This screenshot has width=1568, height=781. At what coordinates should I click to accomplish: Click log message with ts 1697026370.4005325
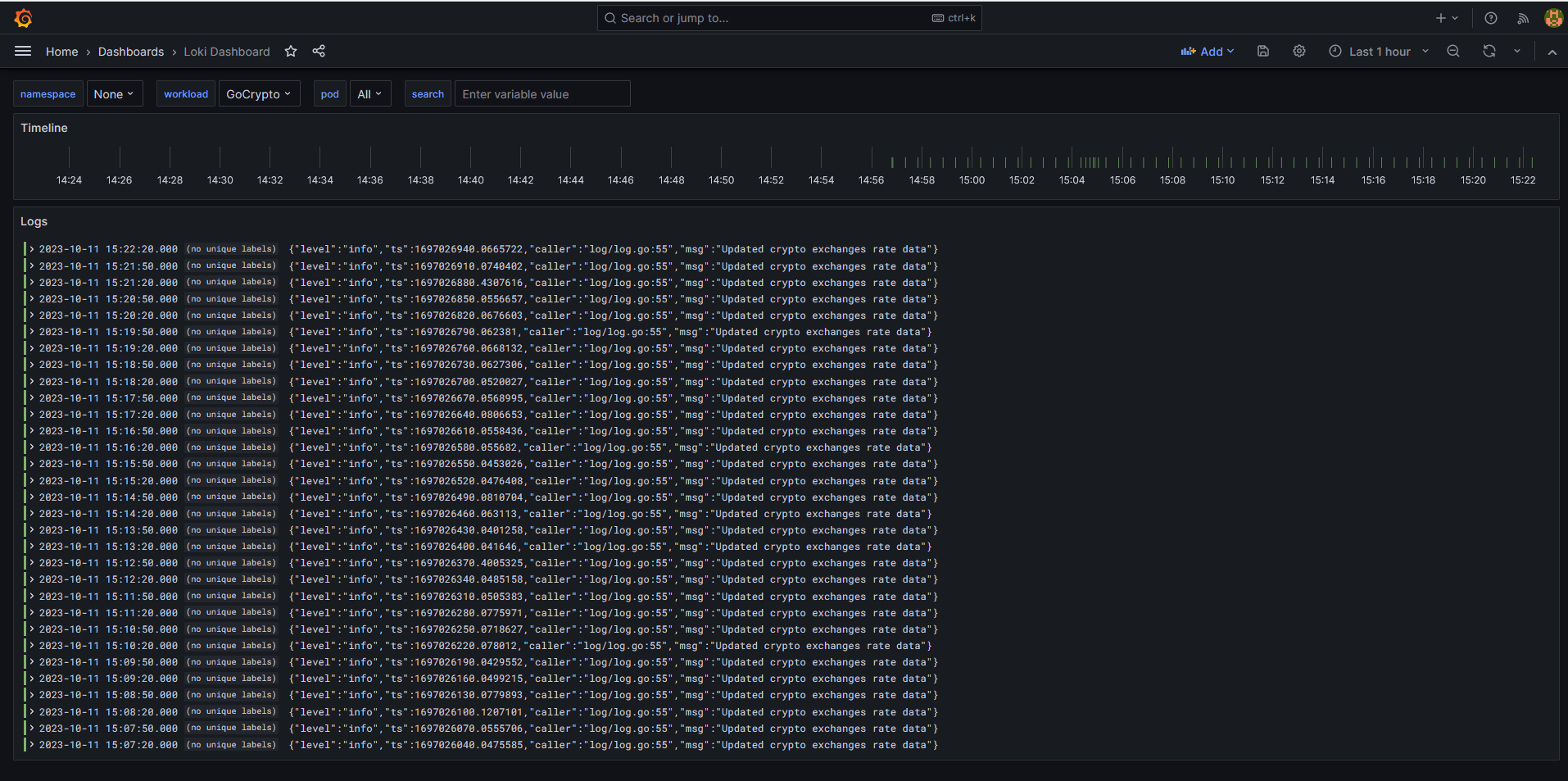coord(614,563)
